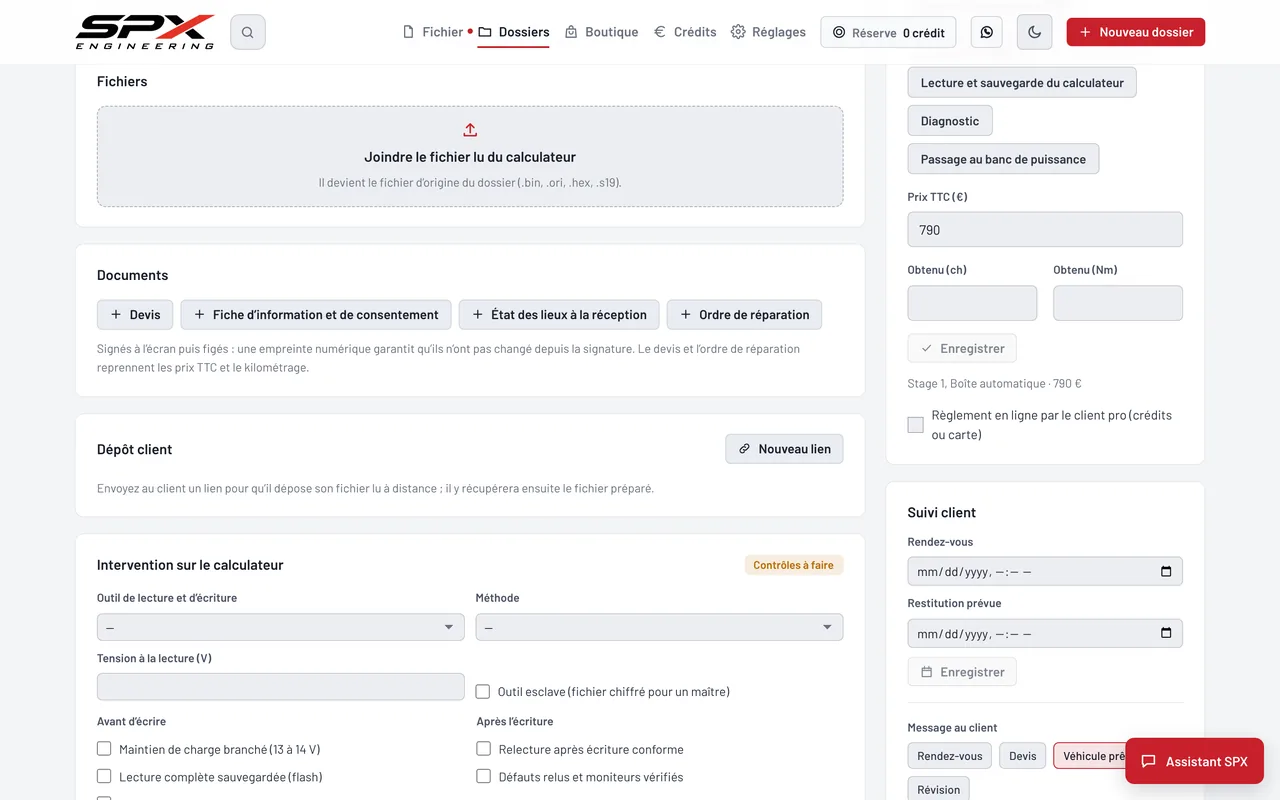Enable Règlement en ligne par le client pro
This screenshot has width=1280, height=800.
pyautogui.click(x=915, y=425)
